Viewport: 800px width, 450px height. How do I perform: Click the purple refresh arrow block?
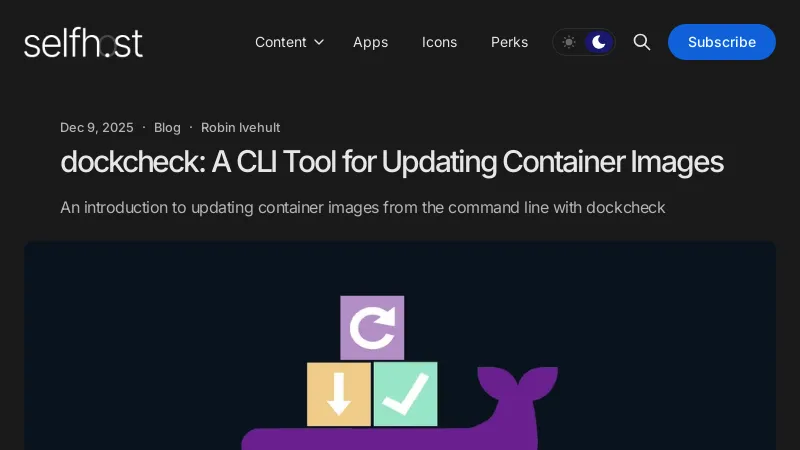pyautogui.click(x=372, y=328)
